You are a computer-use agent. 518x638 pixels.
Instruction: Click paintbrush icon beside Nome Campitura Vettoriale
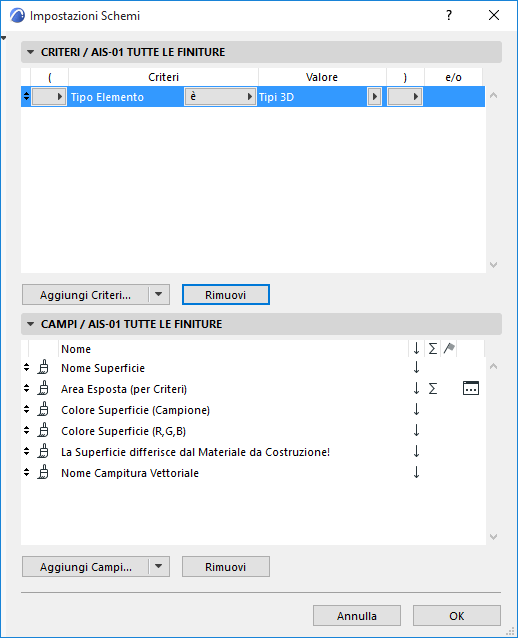(43, 472)
